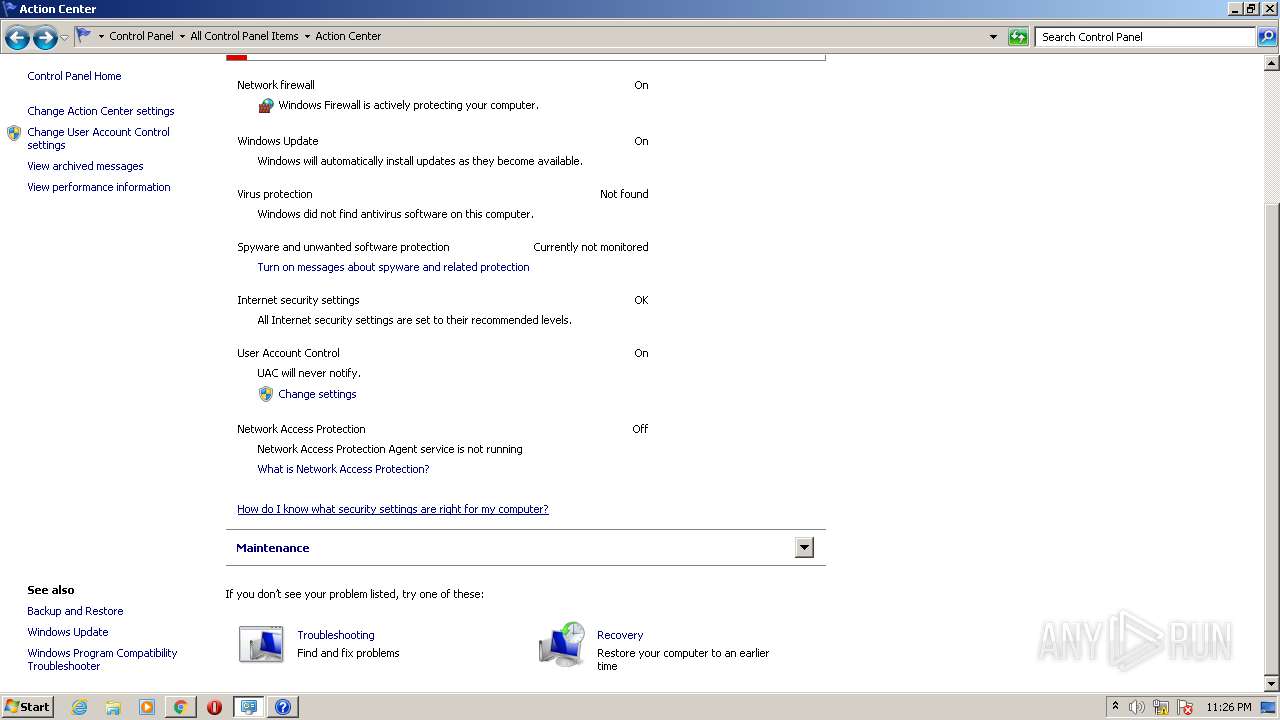Open What is Network Access Protection?
The height and width of the screenshot is (720, 1280).
point(343,469)
